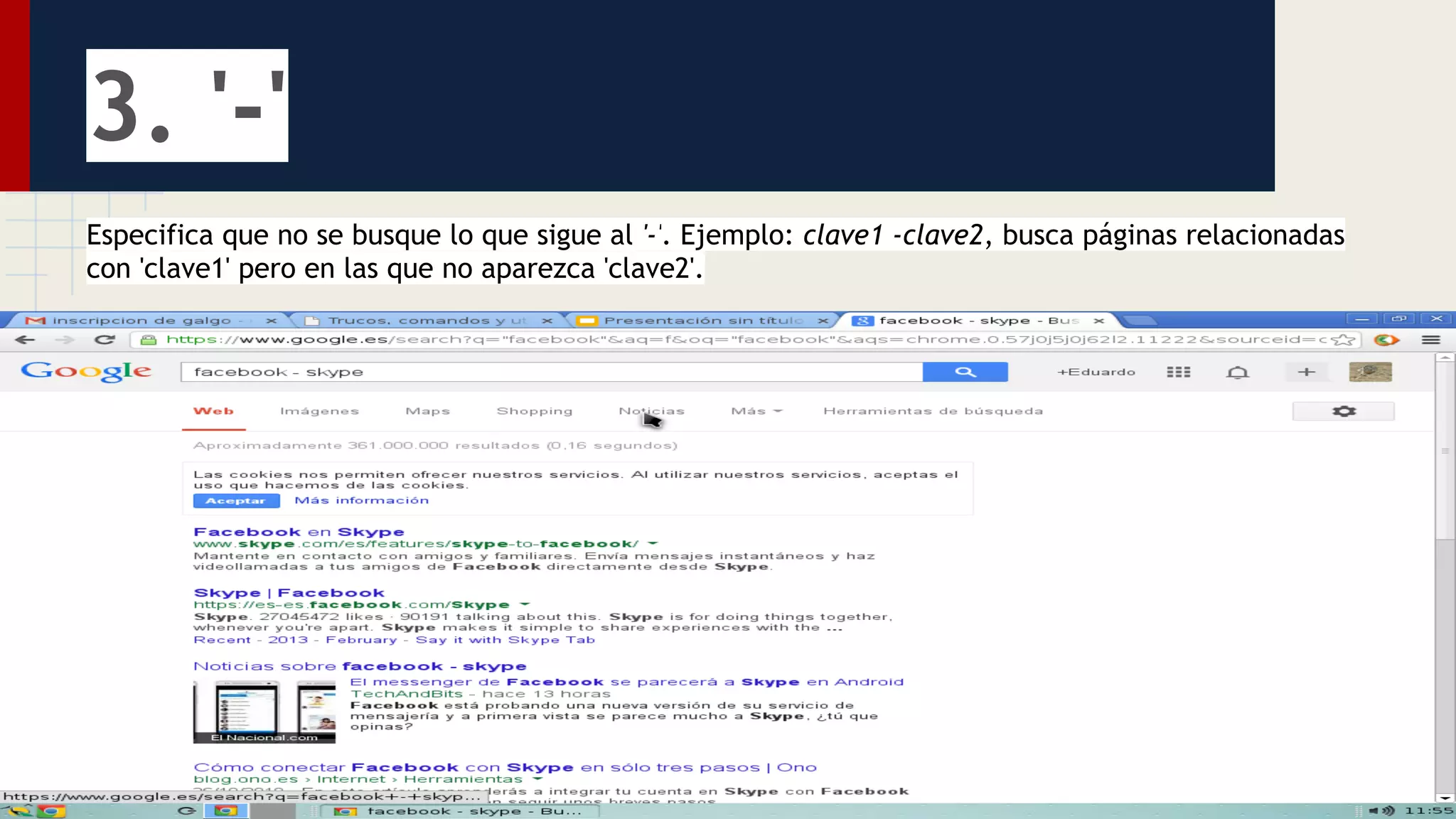Select the Web results tab
This screenshot has width=1456, height=819.
click(213, 411)
